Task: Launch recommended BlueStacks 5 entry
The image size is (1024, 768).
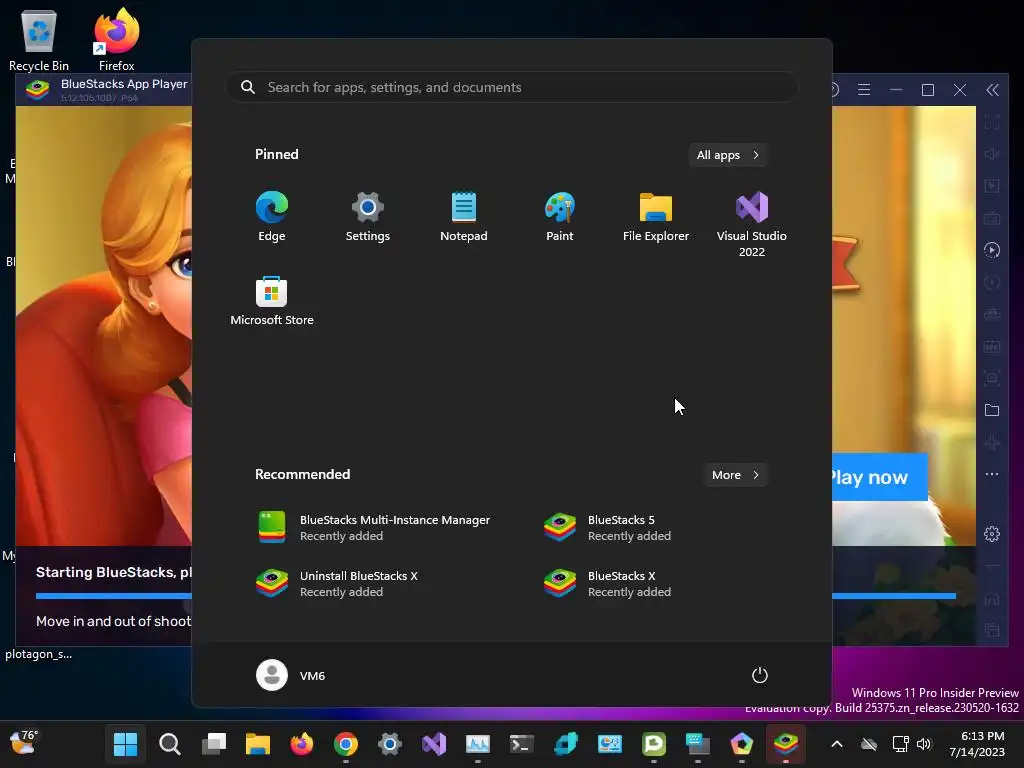Action: (607, 528)
